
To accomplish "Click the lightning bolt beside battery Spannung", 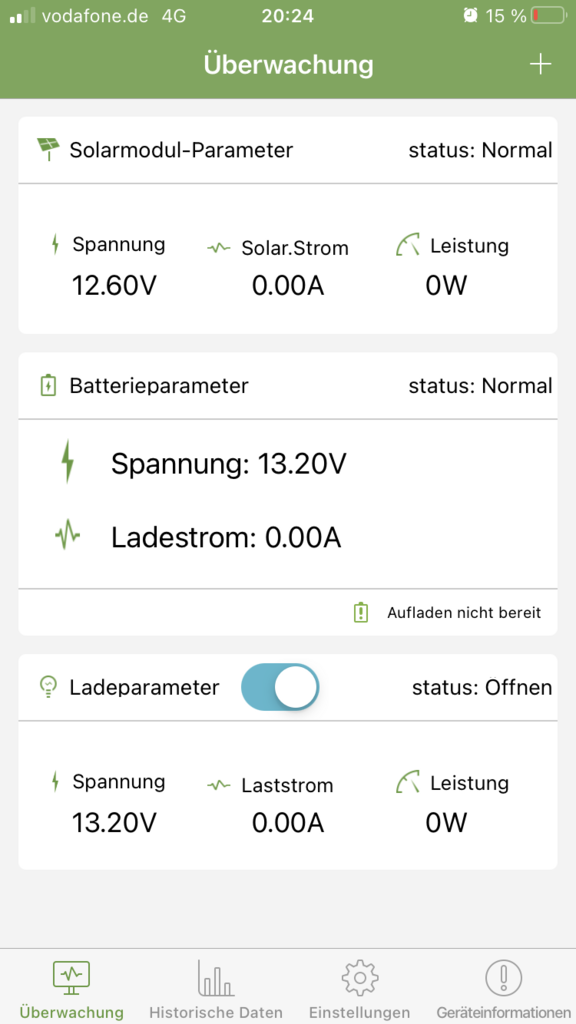I will point(67,461).
